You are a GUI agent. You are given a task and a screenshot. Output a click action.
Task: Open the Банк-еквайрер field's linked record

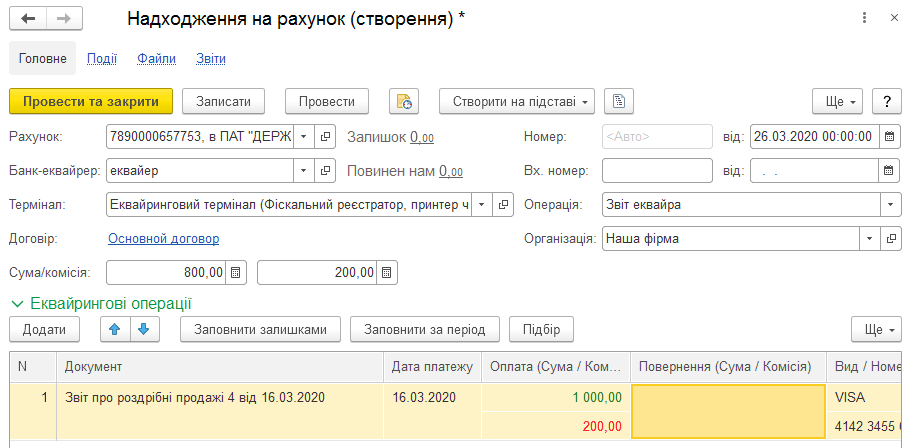325,171
